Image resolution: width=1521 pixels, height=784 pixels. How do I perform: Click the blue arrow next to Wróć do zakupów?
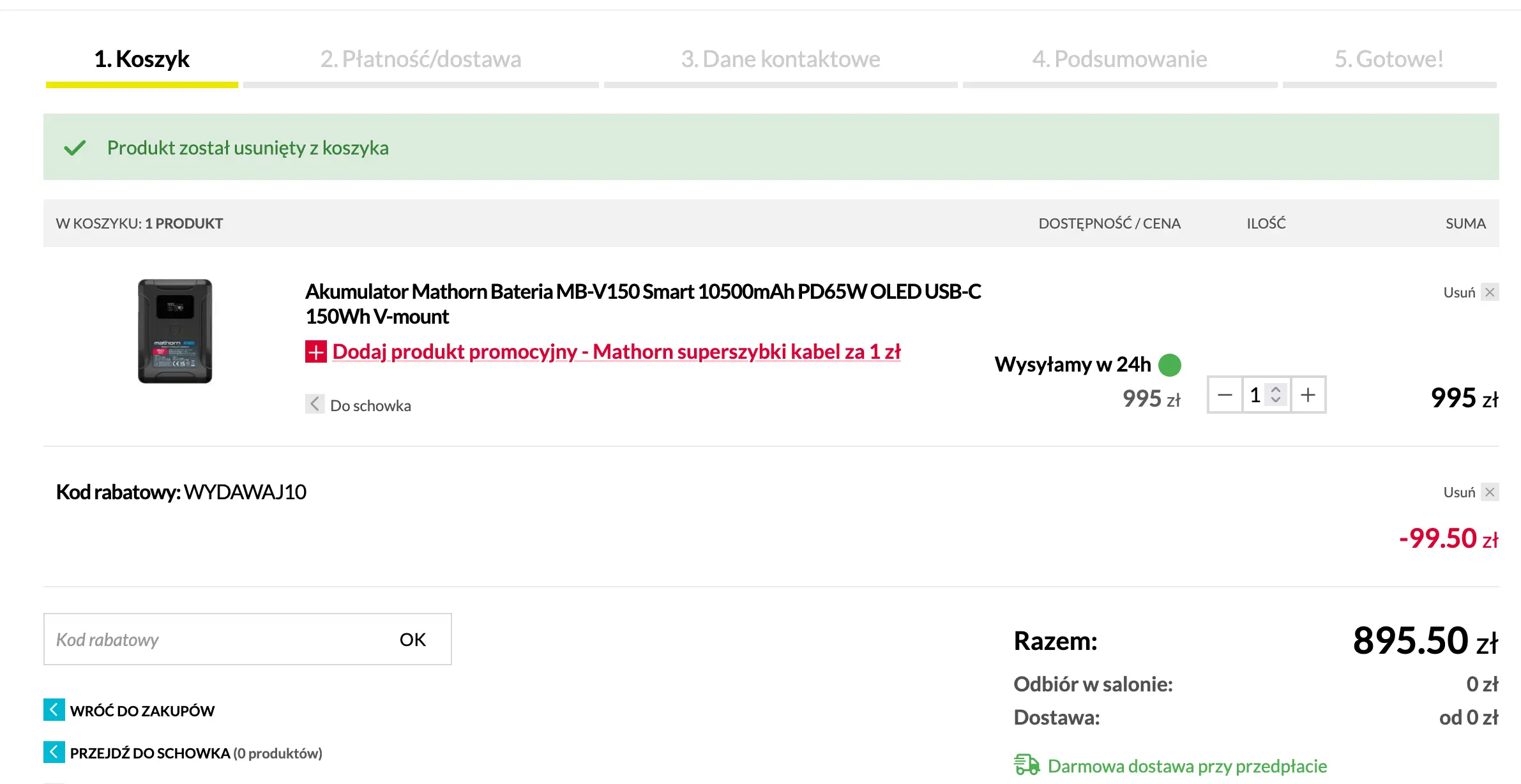coord(54,709)
